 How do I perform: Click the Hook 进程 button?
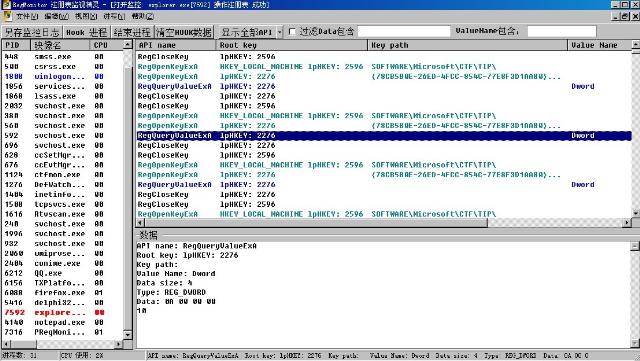tap(86, 32)
